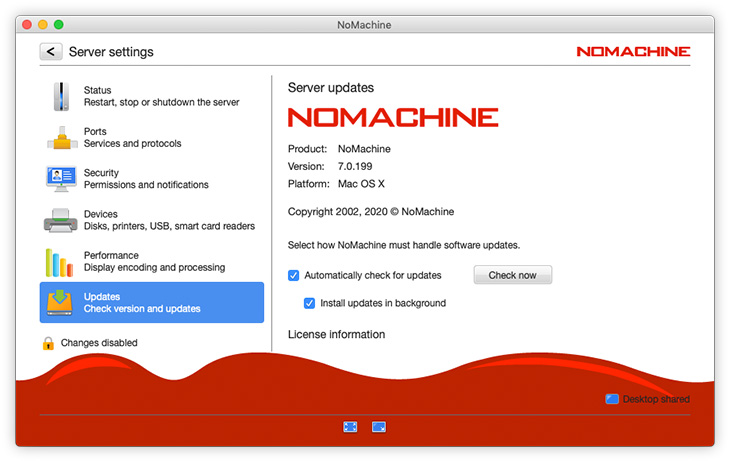Click the monitor icon in bottom bar
Image resolution: width=730 pixels, height=461 pixels.
(x=379, y=427)
